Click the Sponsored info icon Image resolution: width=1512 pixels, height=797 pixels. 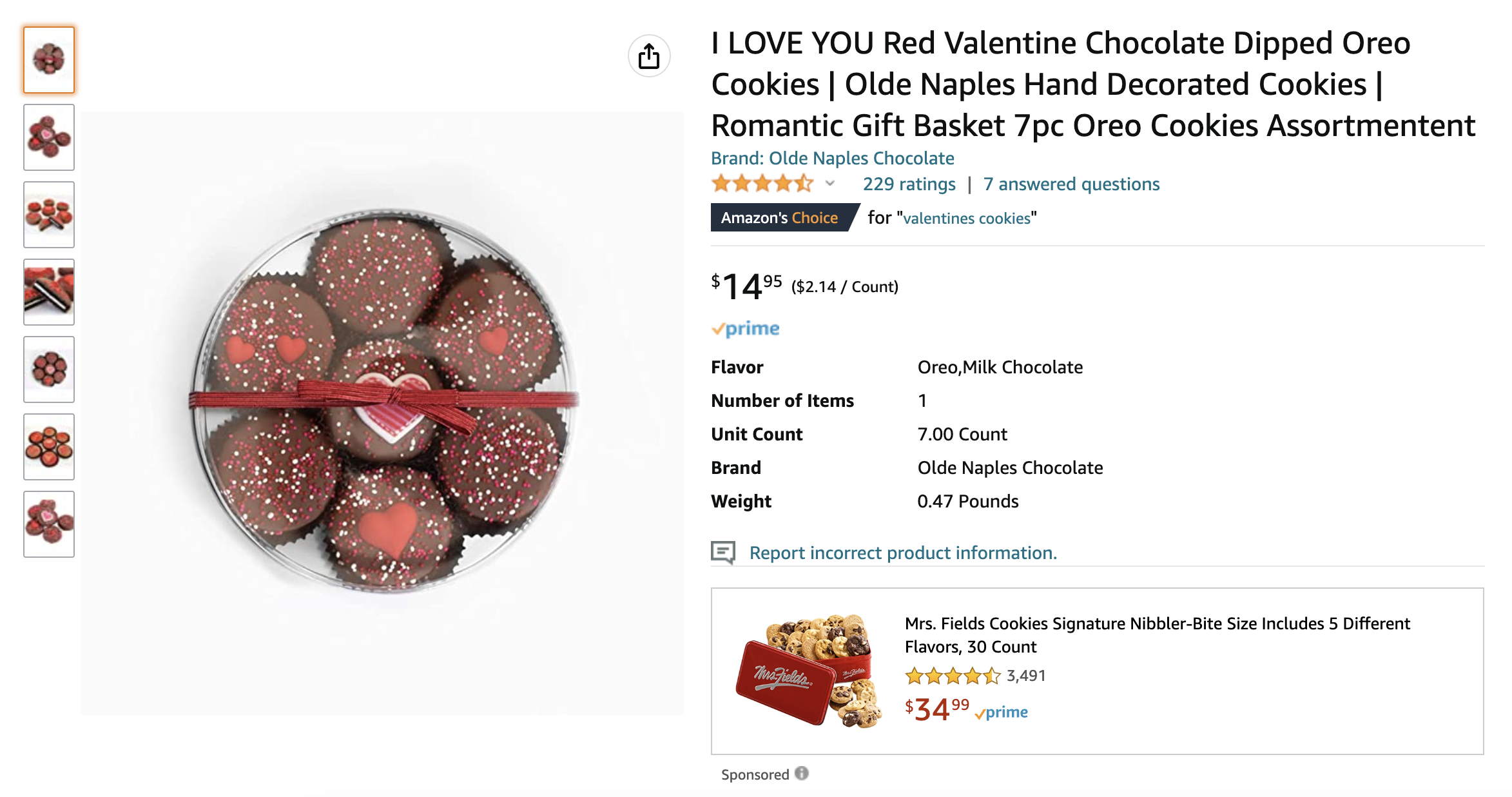pyautogui.click(x=801, y=773)
